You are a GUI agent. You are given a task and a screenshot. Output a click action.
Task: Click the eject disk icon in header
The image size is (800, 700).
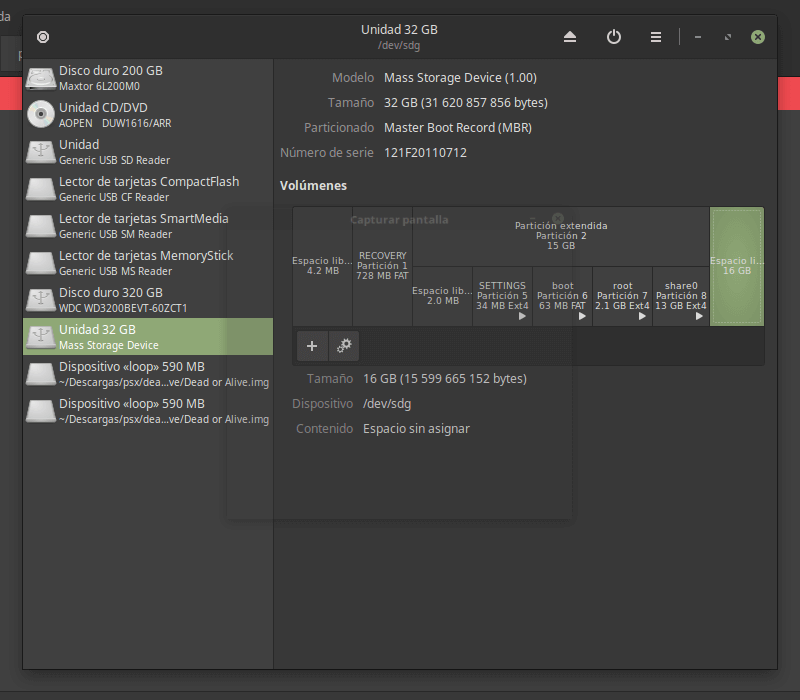point(570,37)
